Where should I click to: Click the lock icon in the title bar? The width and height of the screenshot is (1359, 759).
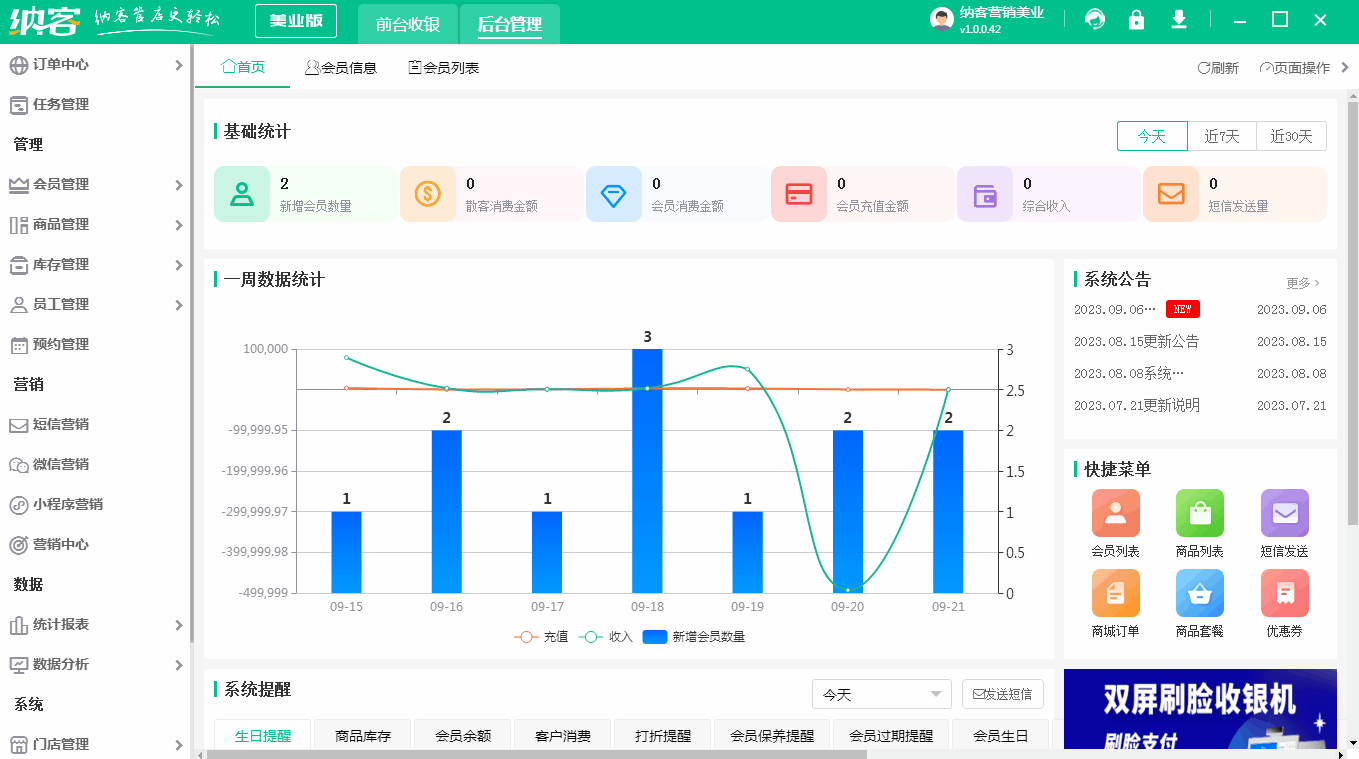(x=1136, y=19)
